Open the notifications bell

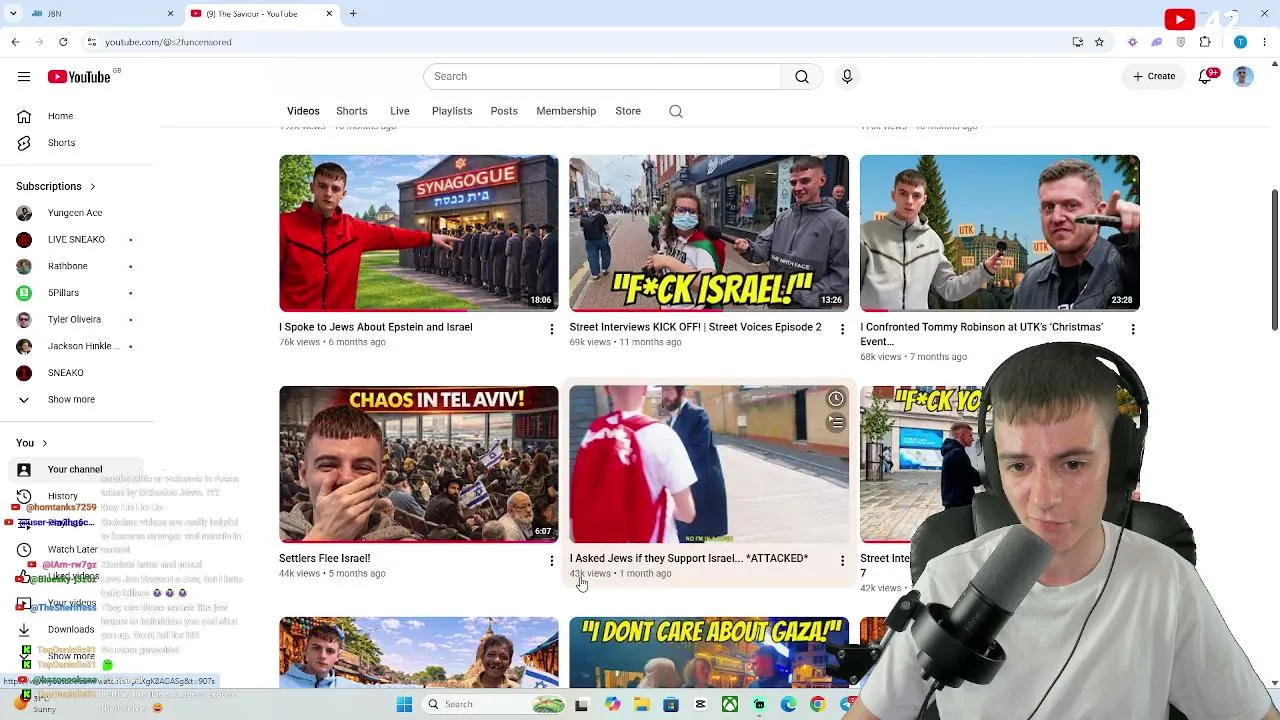[x=1206, y=77]
